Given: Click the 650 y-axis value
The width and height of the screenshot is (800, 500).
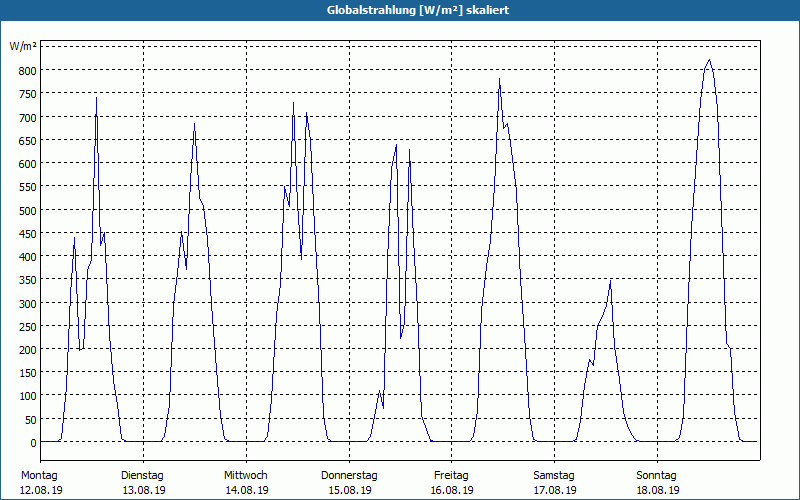Looking at the screenshot, I should tap(28, 140).
